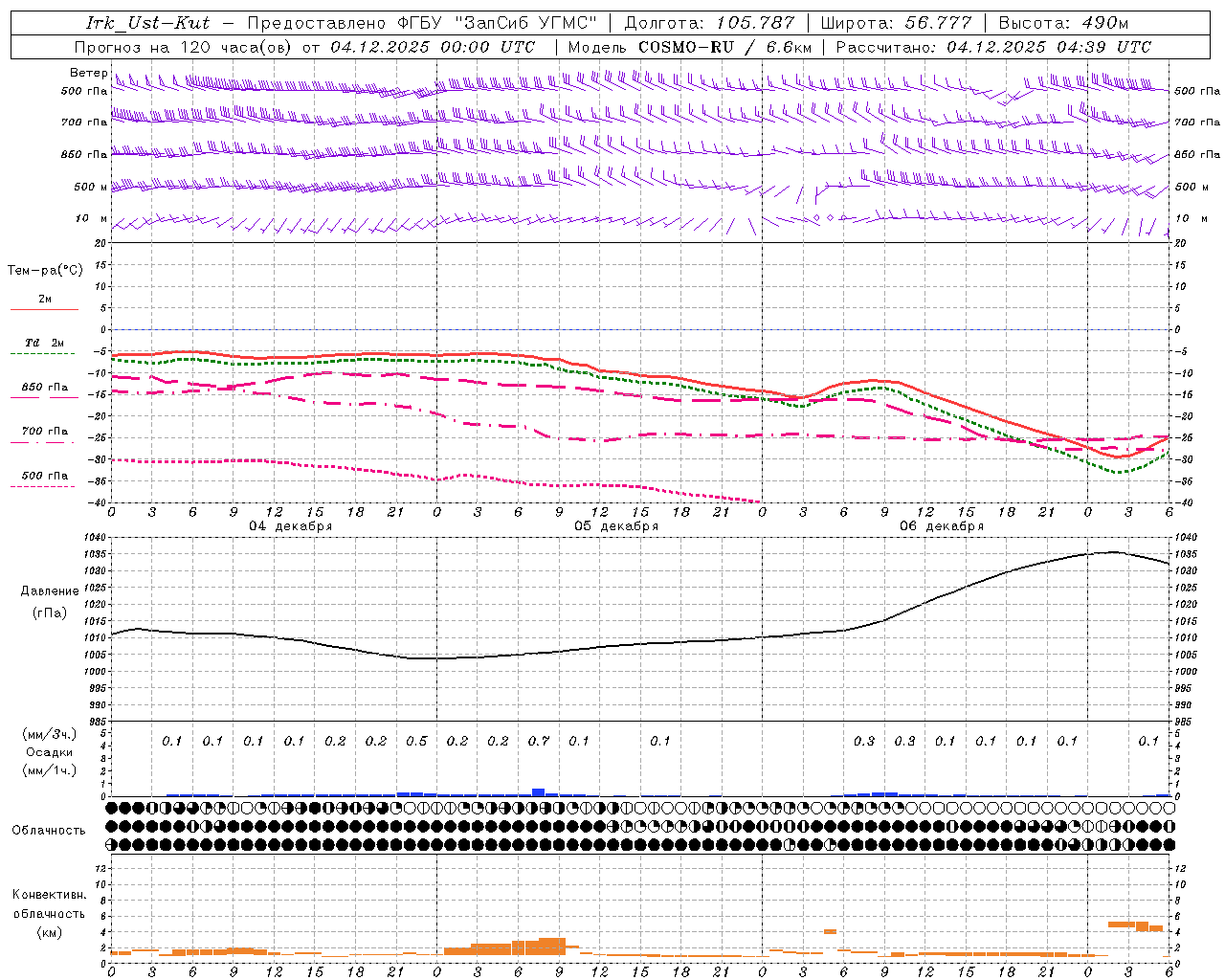Click the 700 гПа temperature legend entry

pyautogui.click(x=44, y=432)
